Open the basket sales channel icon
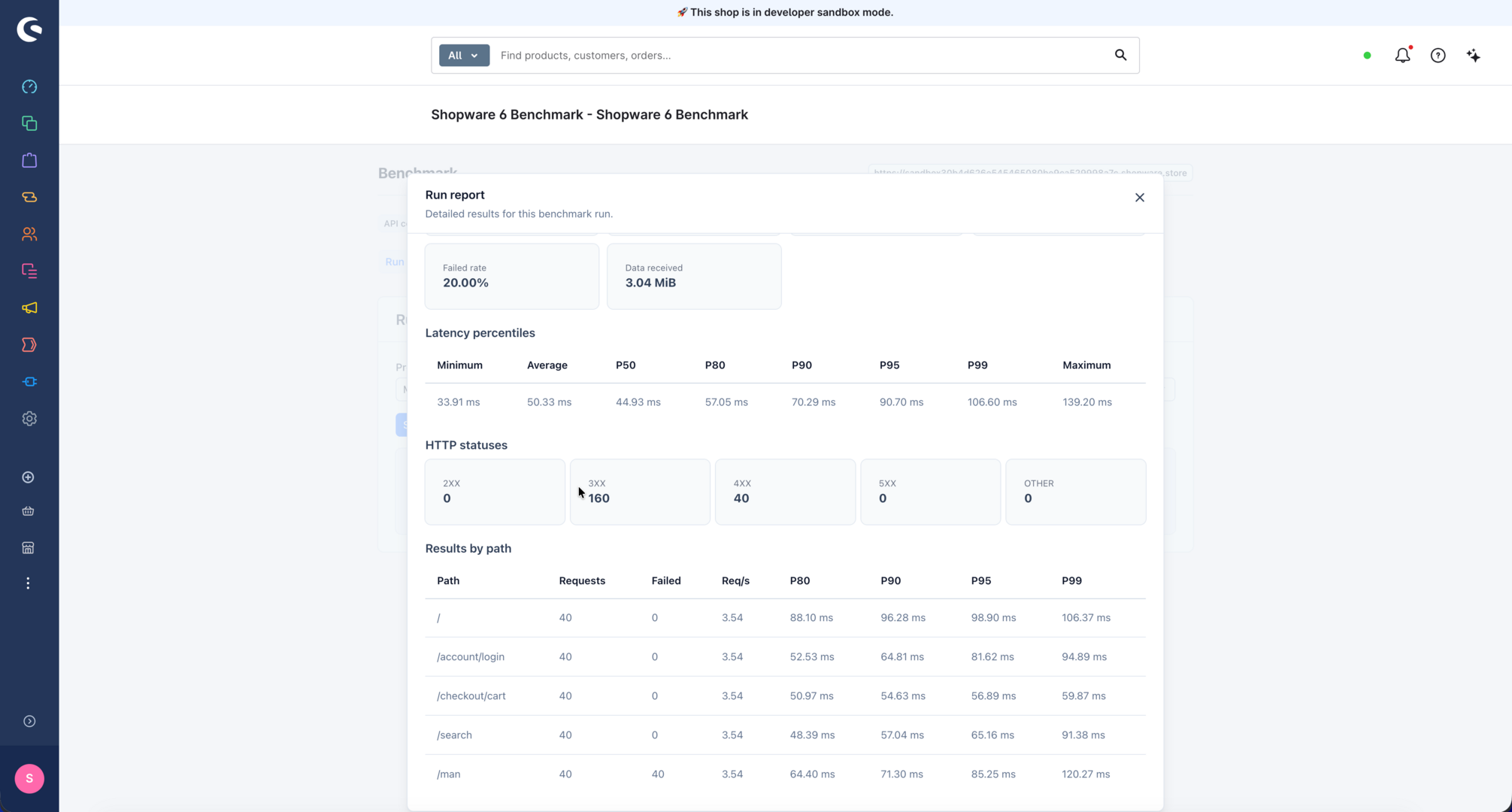1512x812 pixels. 28,511
